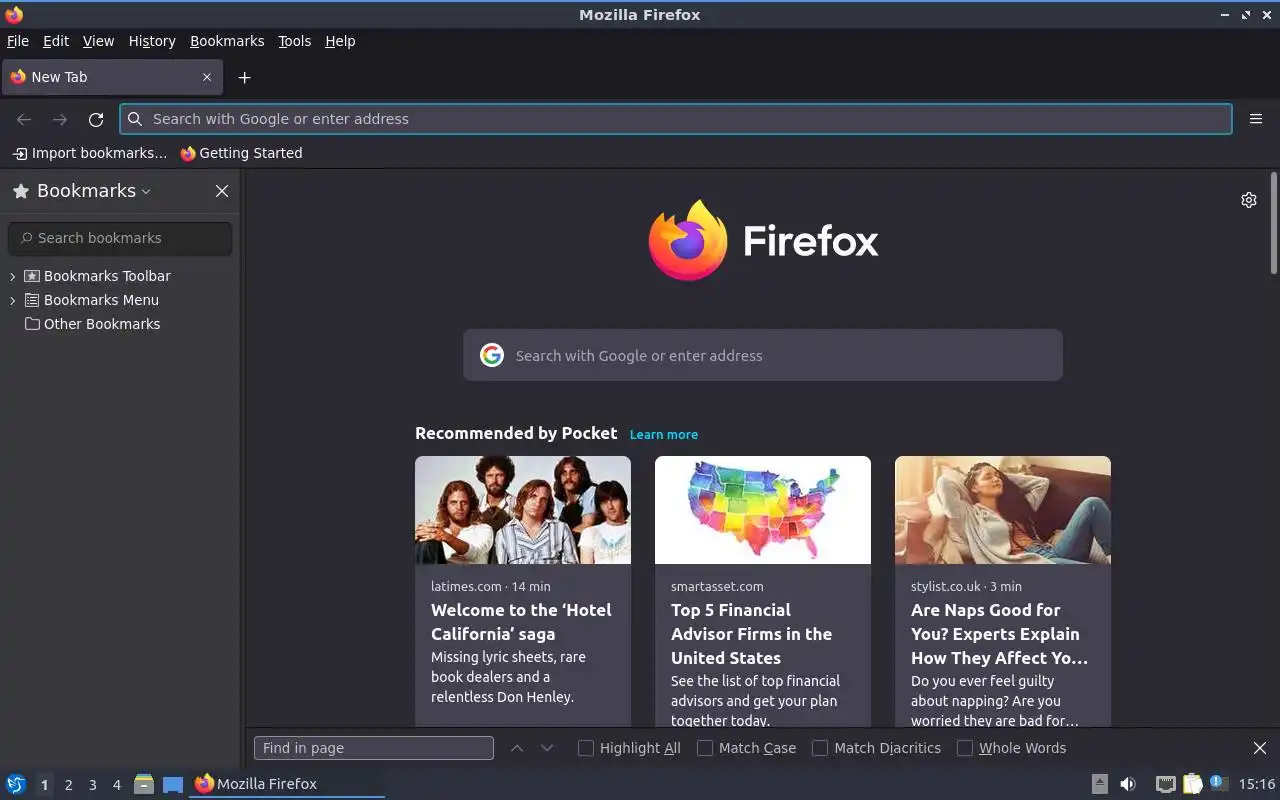This screenshot has height=800, width=1280.
Task: Click the volume speaker tray icon
Action: tap(1128, 784)
